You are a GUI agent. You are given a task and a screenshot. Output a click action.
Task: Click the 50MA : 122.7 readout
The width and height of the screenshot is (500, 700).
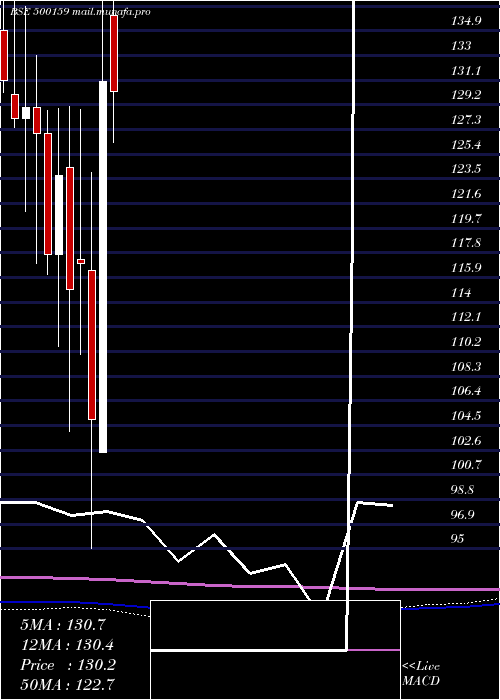click(67, 684)
